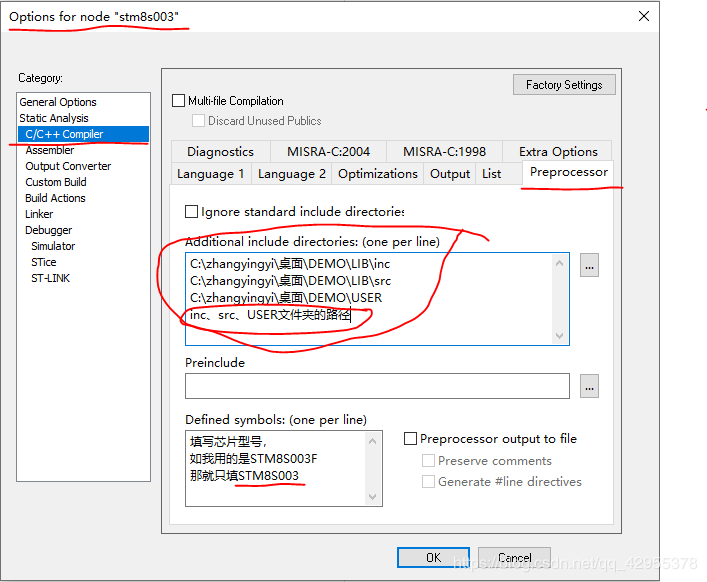Browse for a Preinclude file
Viewport: 707px width, 582px height.
tap(589, 386)
